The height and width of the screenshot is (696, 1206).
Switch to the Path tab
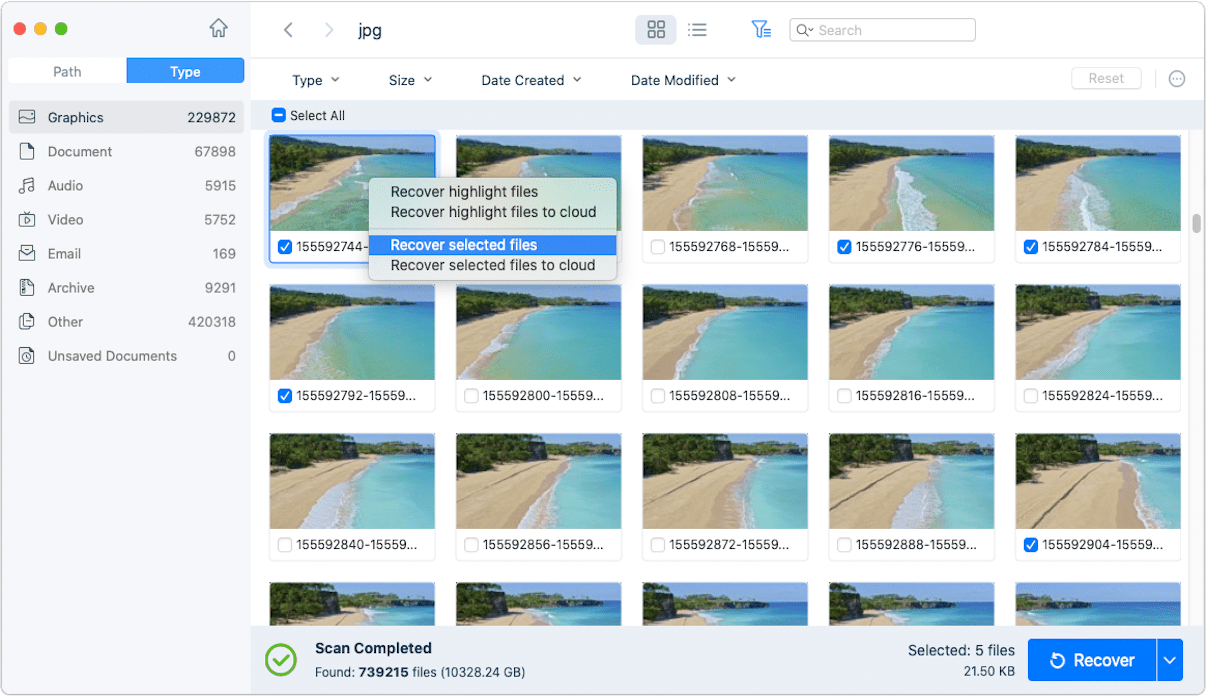(66, 71)
